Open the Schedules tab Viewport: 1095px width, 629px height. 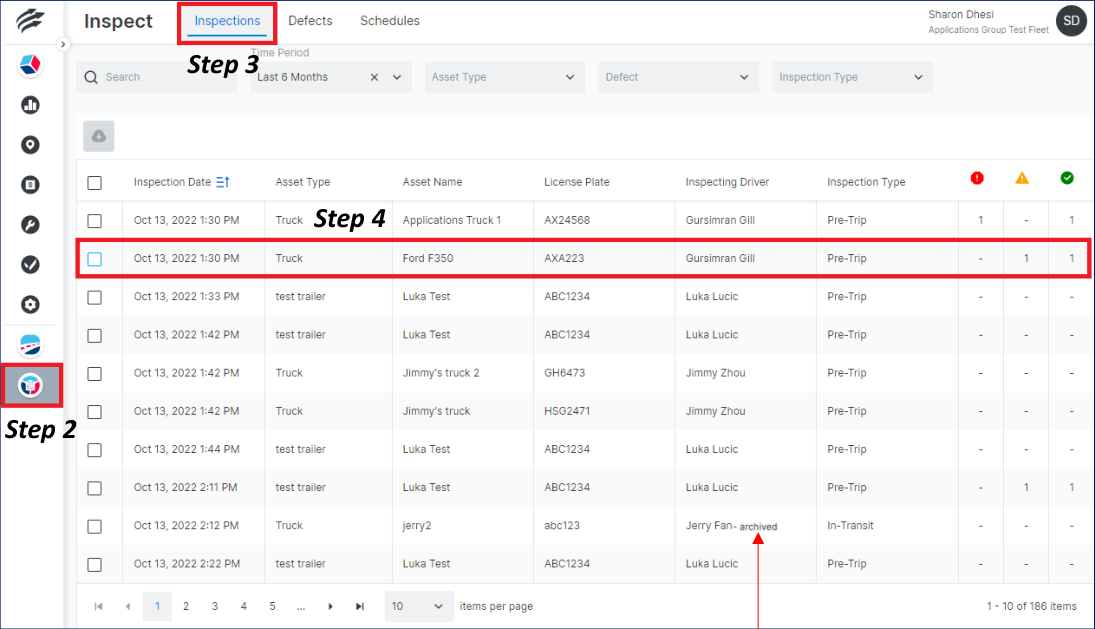point(389,20)
